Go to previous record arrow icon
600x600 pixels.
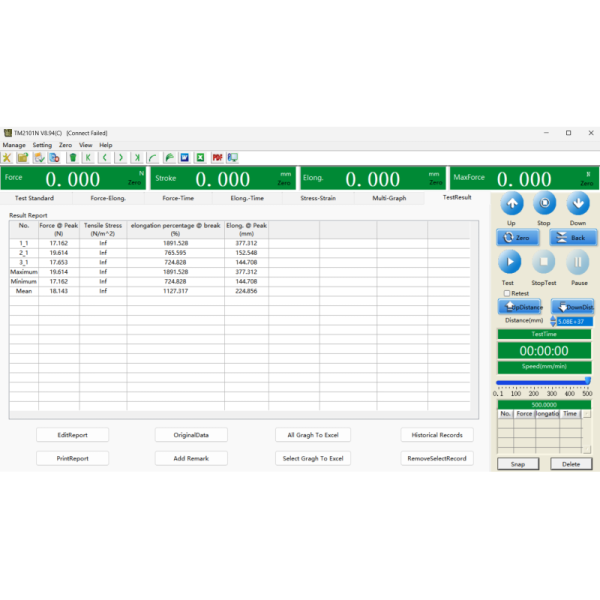(x=104, y=158)
